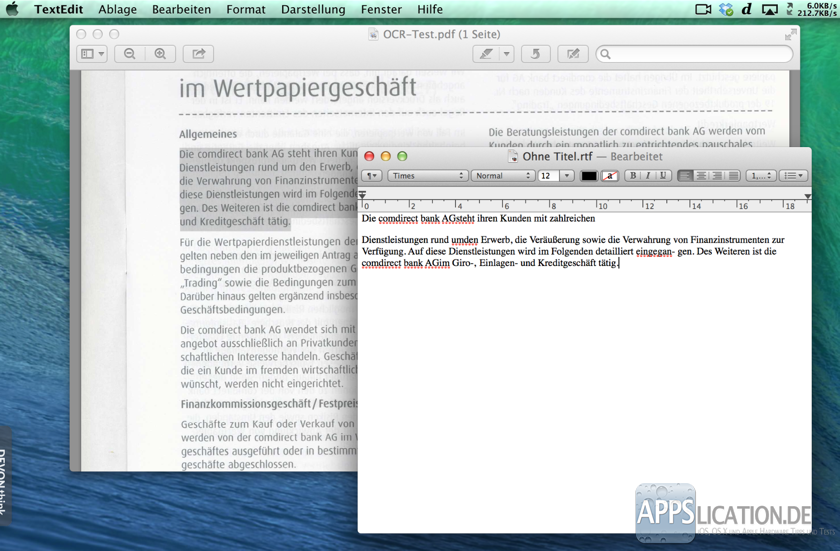Click the Share button in Preview toolbar

point(198,54)
